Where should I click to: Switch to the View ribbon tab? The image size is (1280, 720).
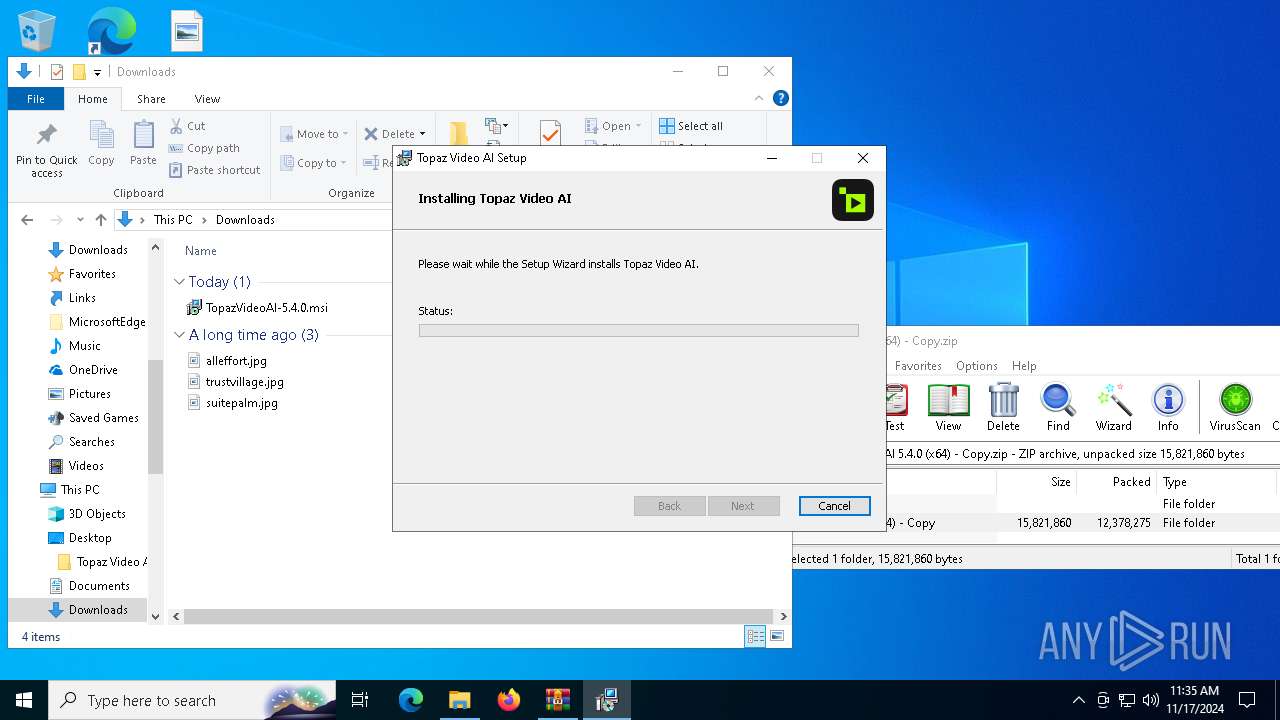[x=207, y=99]
